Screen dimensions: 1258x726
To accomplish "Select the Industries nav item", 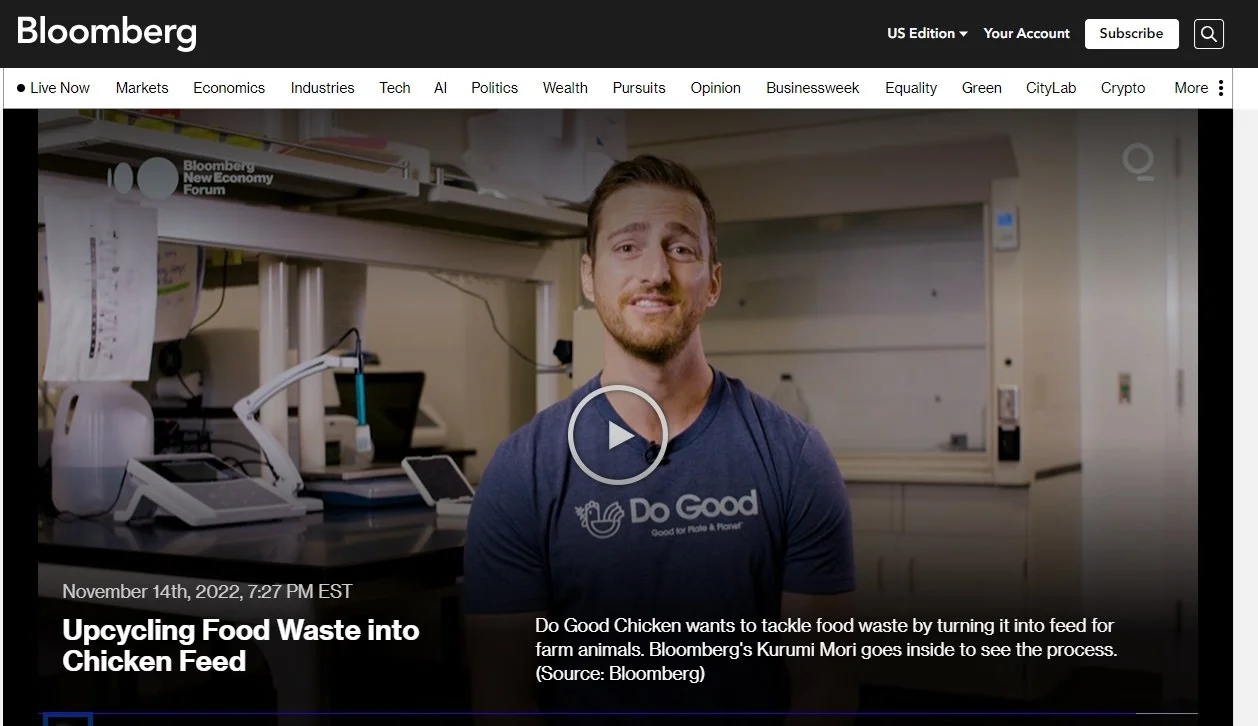I will click(322, 88).
